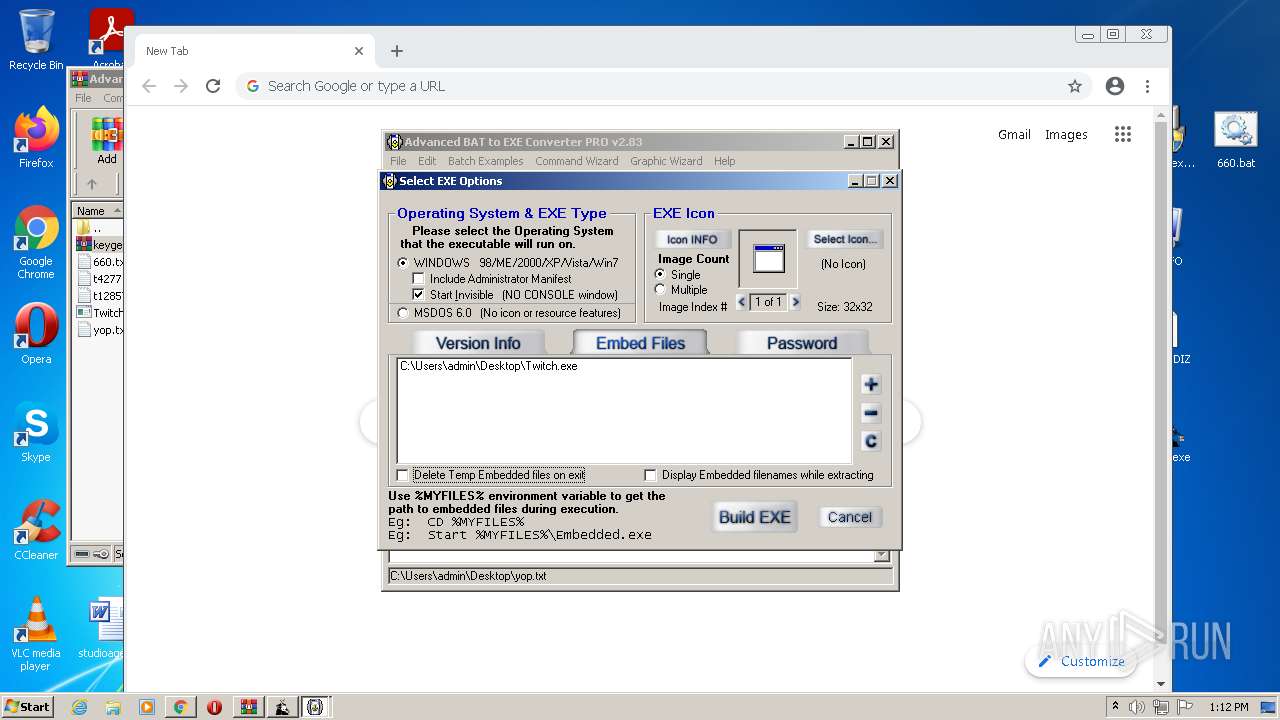Toggle the Start Invisible checkbox

[419, 295]
